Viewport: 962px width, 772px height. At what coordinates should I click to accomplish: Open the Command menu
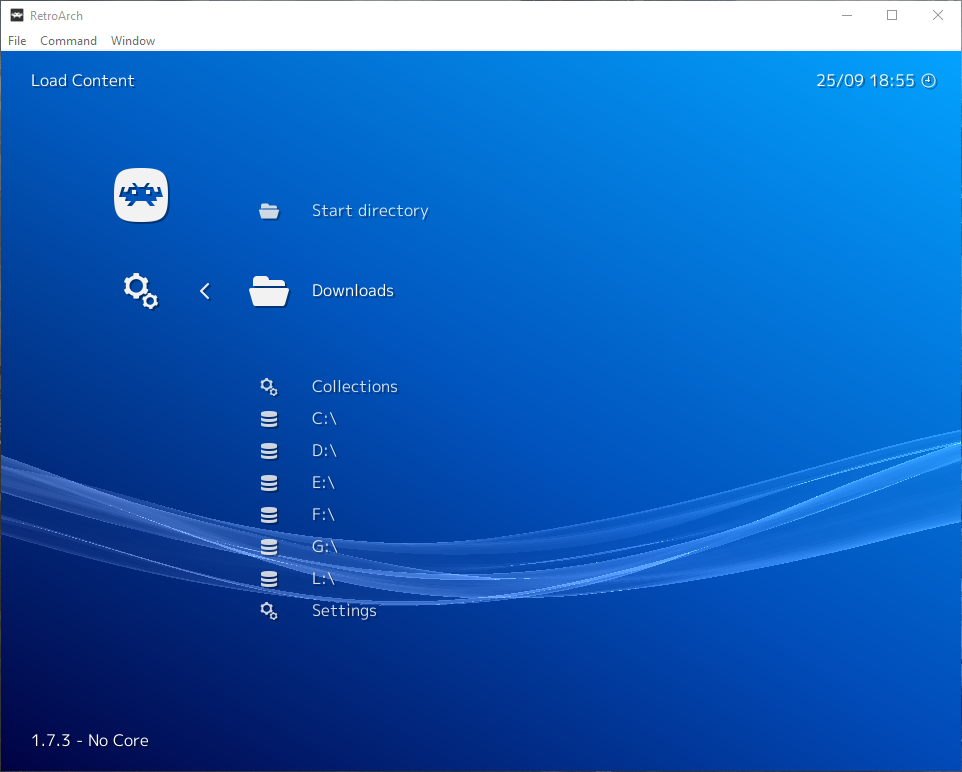coord(68,41)
